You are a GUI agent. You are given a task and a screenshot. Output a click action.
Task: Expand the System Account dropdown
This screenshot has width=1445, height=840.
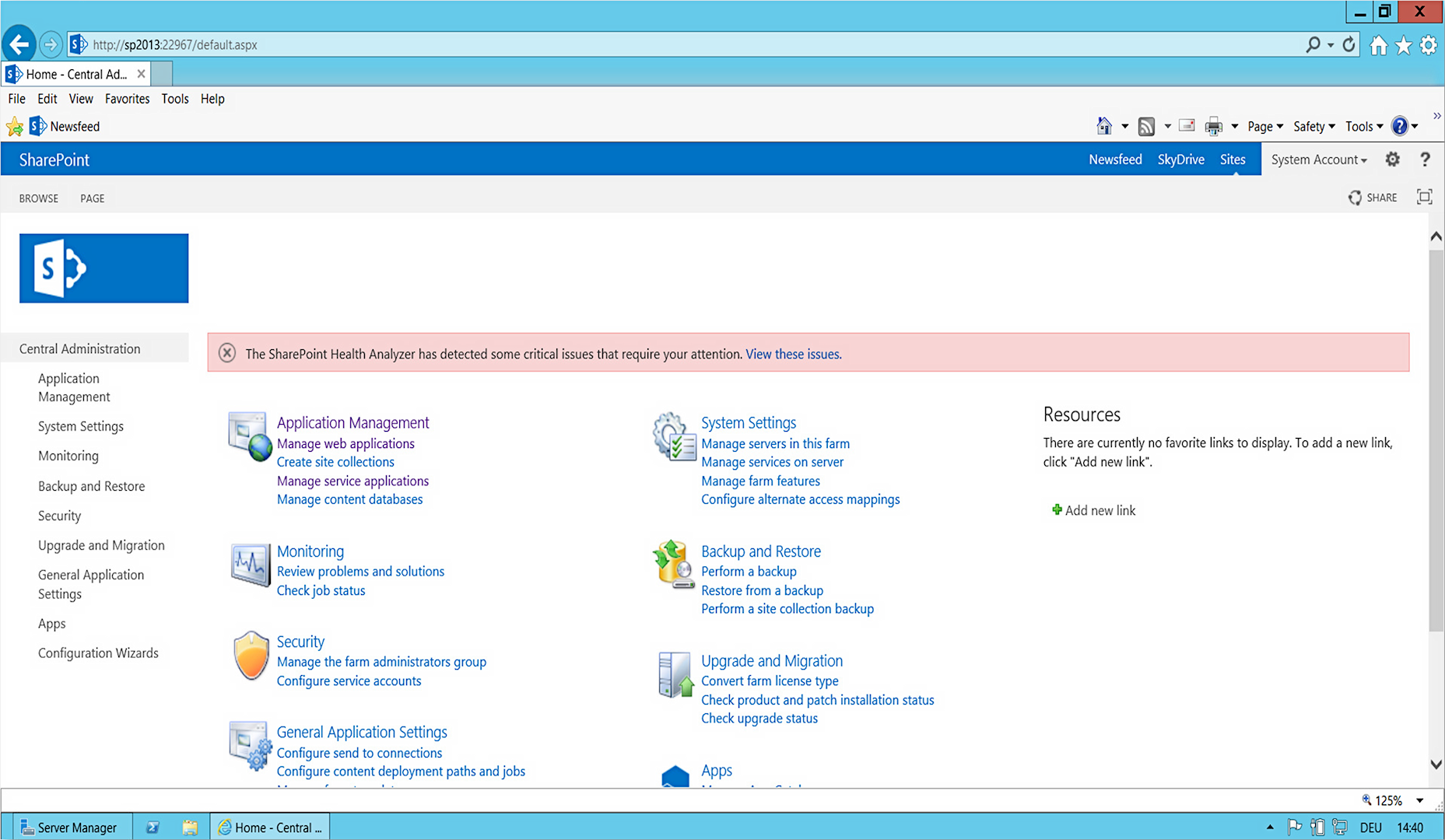click(x=1318, y=159)
